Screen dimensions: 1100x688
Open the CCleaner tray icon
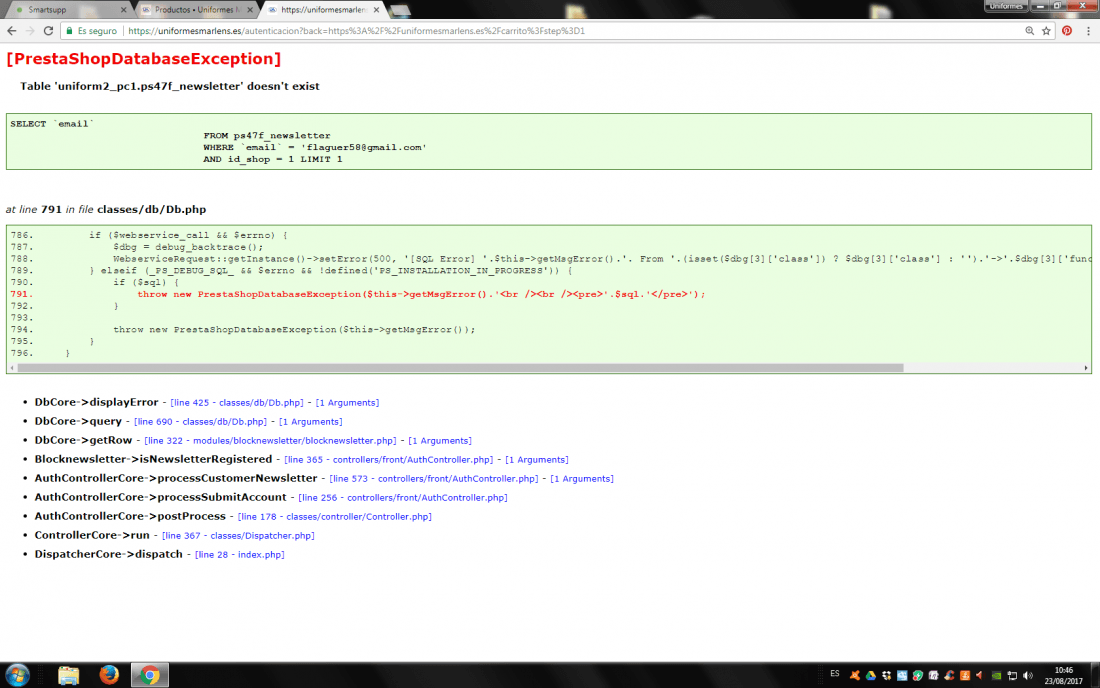coord(949,675)
